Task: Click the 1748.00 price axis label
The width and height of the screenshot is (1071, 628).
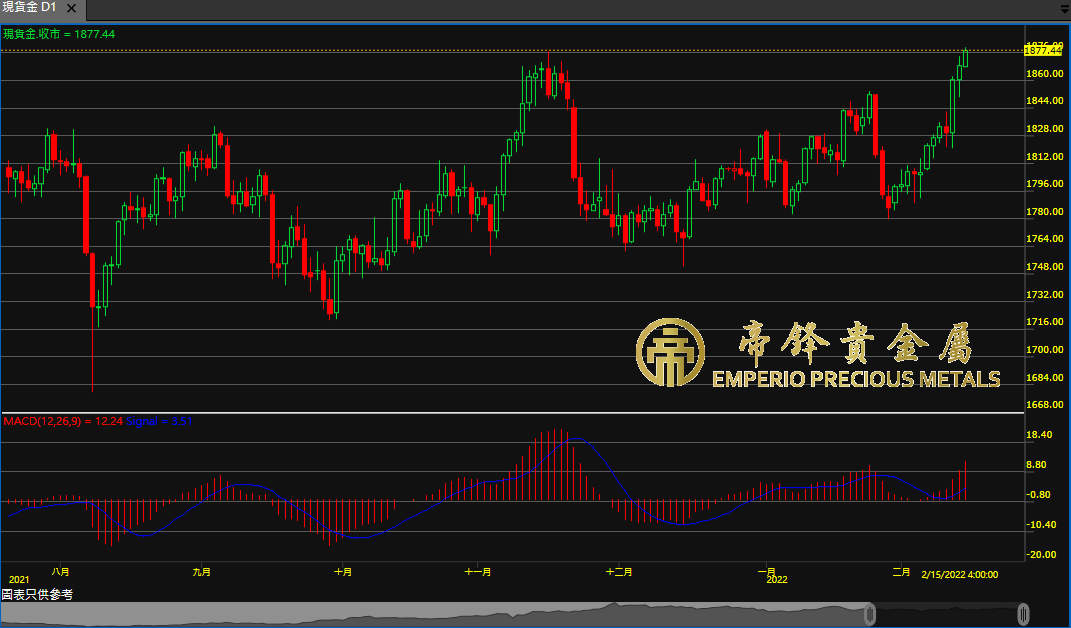Action: point(1045,267)
